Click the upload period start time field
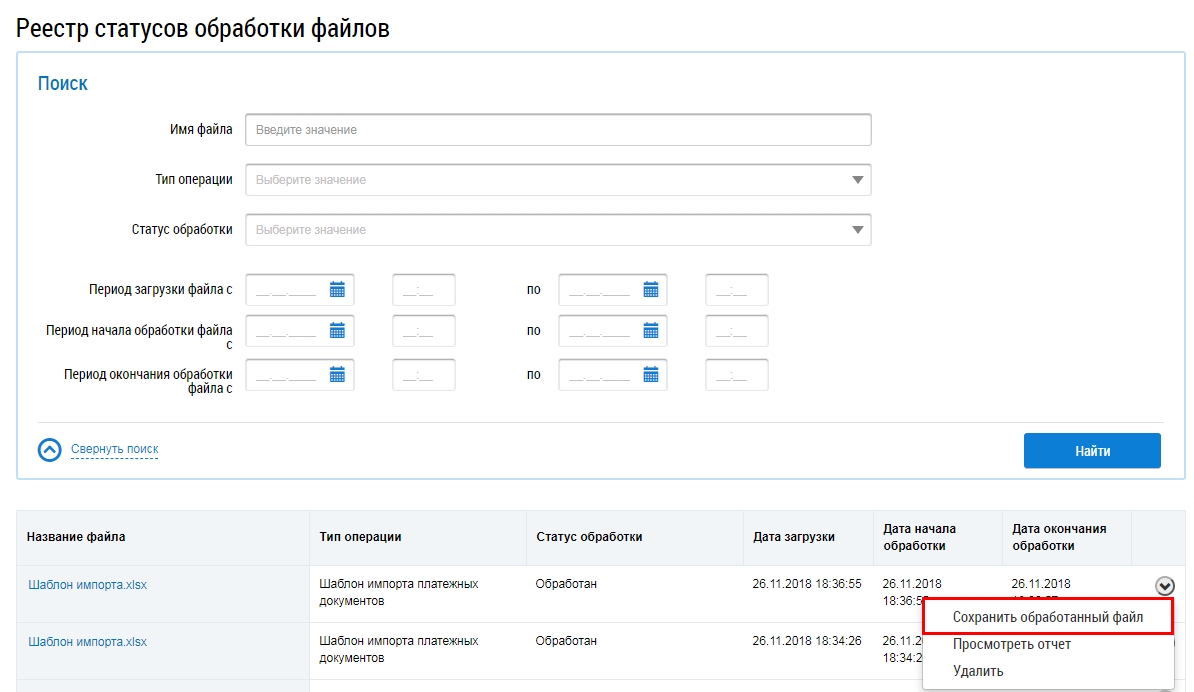This screenshot has width=1194, height=692. [424, 290]
